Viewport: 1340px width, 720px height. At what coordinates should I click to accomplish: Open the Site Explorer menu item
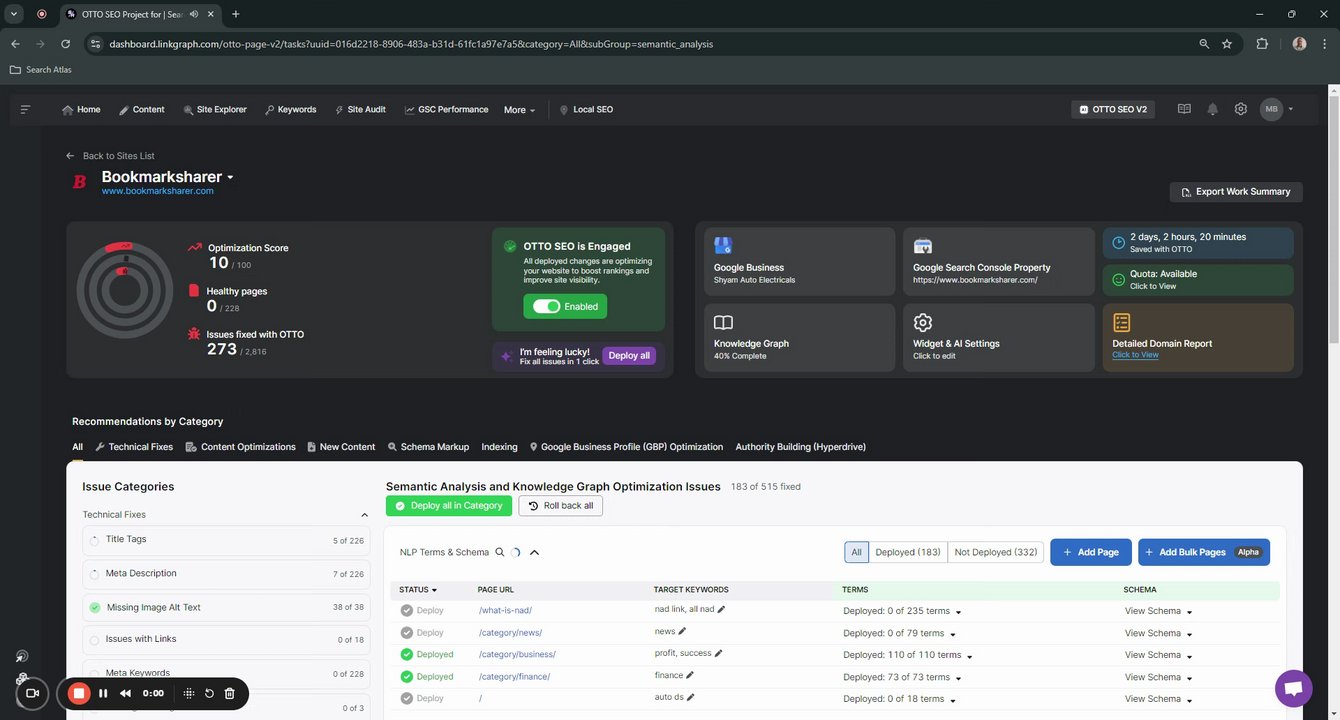click(215, 110)
